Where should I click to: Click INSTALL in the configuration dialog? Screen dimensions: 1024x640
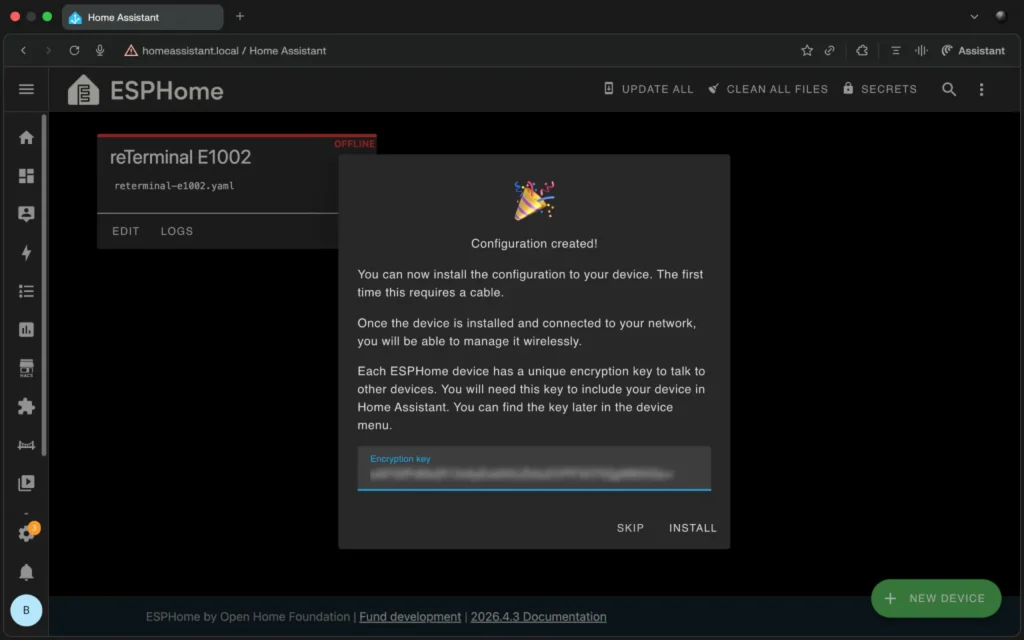(x=693, y=528)
